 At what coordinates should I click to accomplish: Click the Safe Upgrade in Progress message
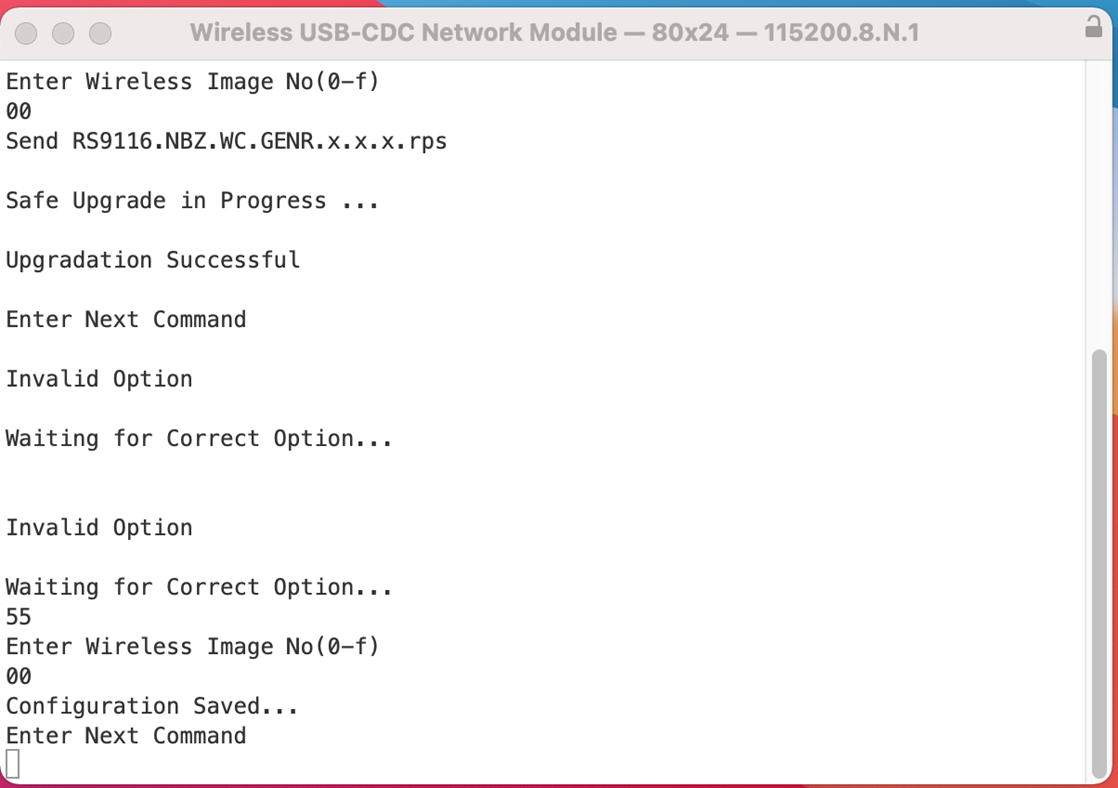point(190,200)
